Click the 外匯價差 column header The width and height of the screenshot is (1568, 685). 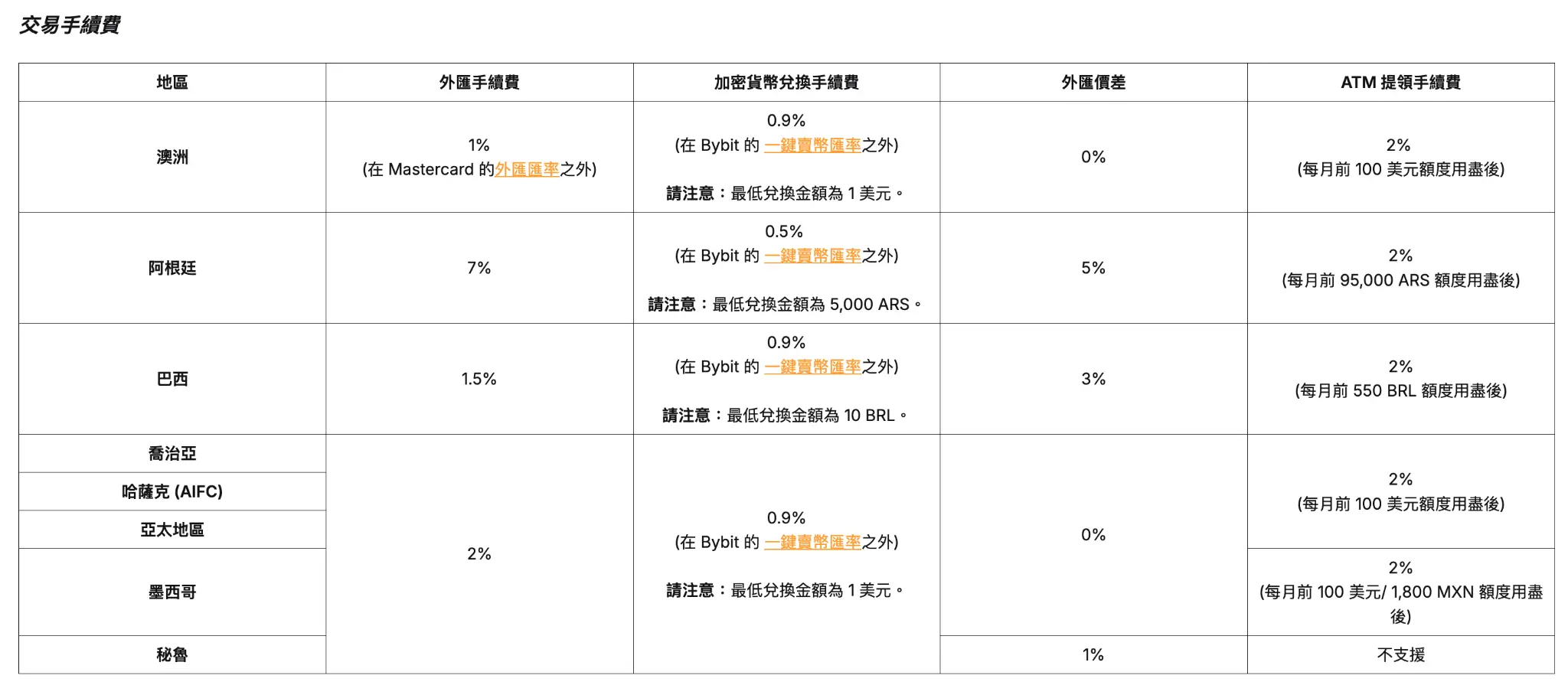pyautogui.click(x=1093, y=82)
